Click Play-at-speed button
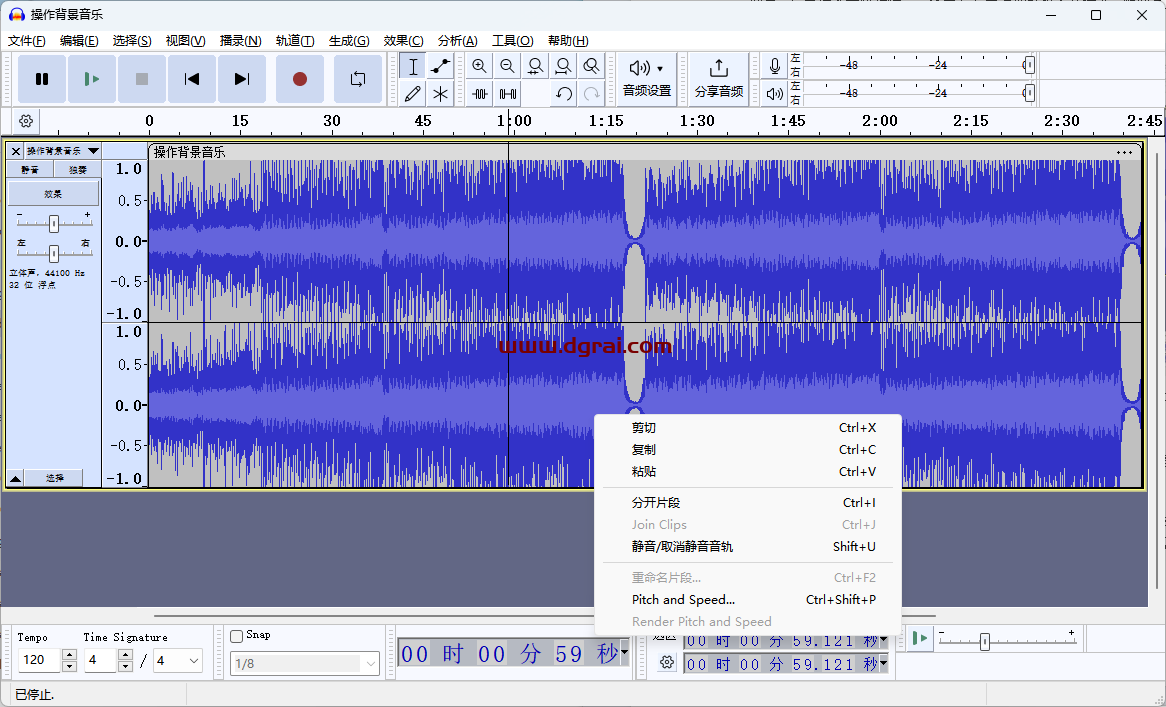1166x707 pixels. coord(920,638)
